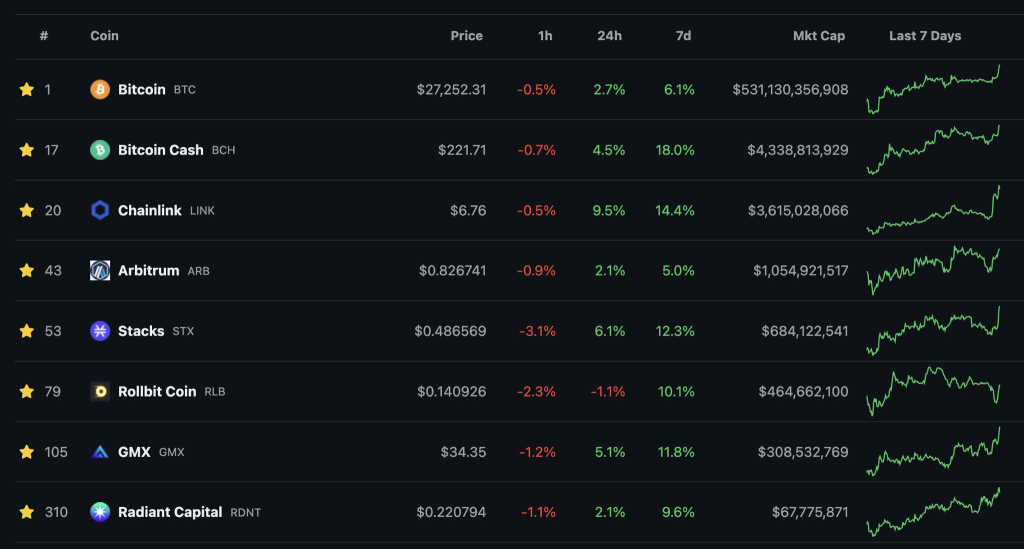Sort by the Coin column header

click(104, 36)
